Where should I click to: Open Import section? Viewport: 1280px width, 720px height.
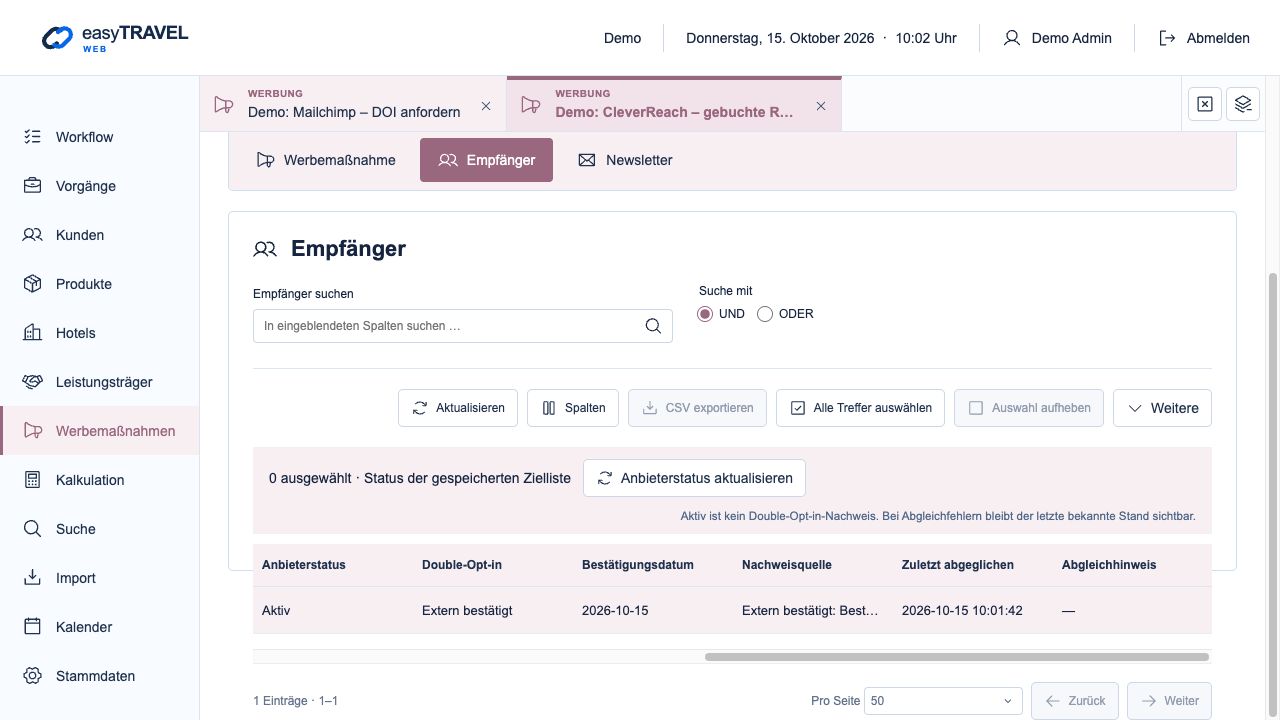100,578
